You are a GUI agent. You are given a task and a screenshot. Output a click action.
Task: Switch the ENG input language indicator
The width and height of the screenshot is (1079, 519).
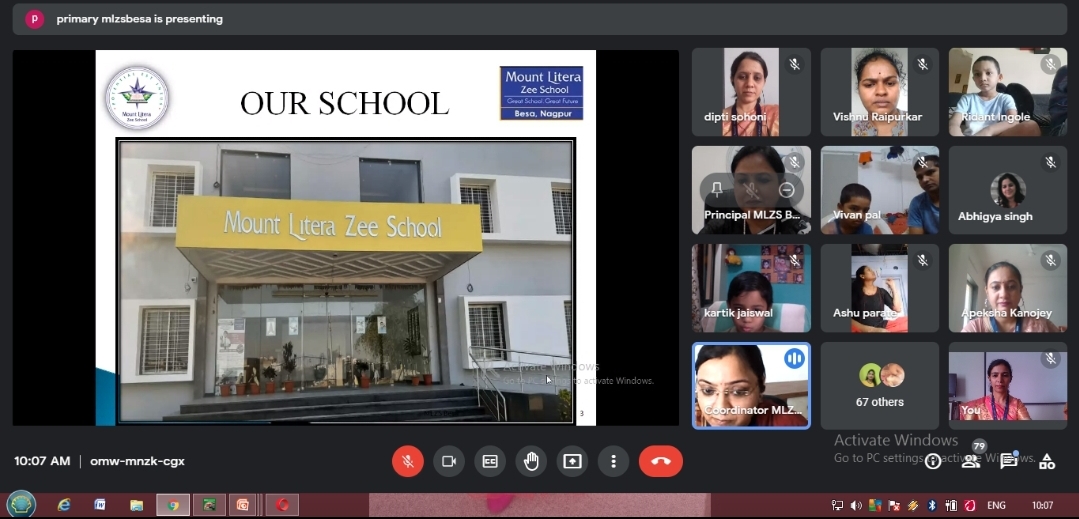pyautogui.click(x=996, y=505)
